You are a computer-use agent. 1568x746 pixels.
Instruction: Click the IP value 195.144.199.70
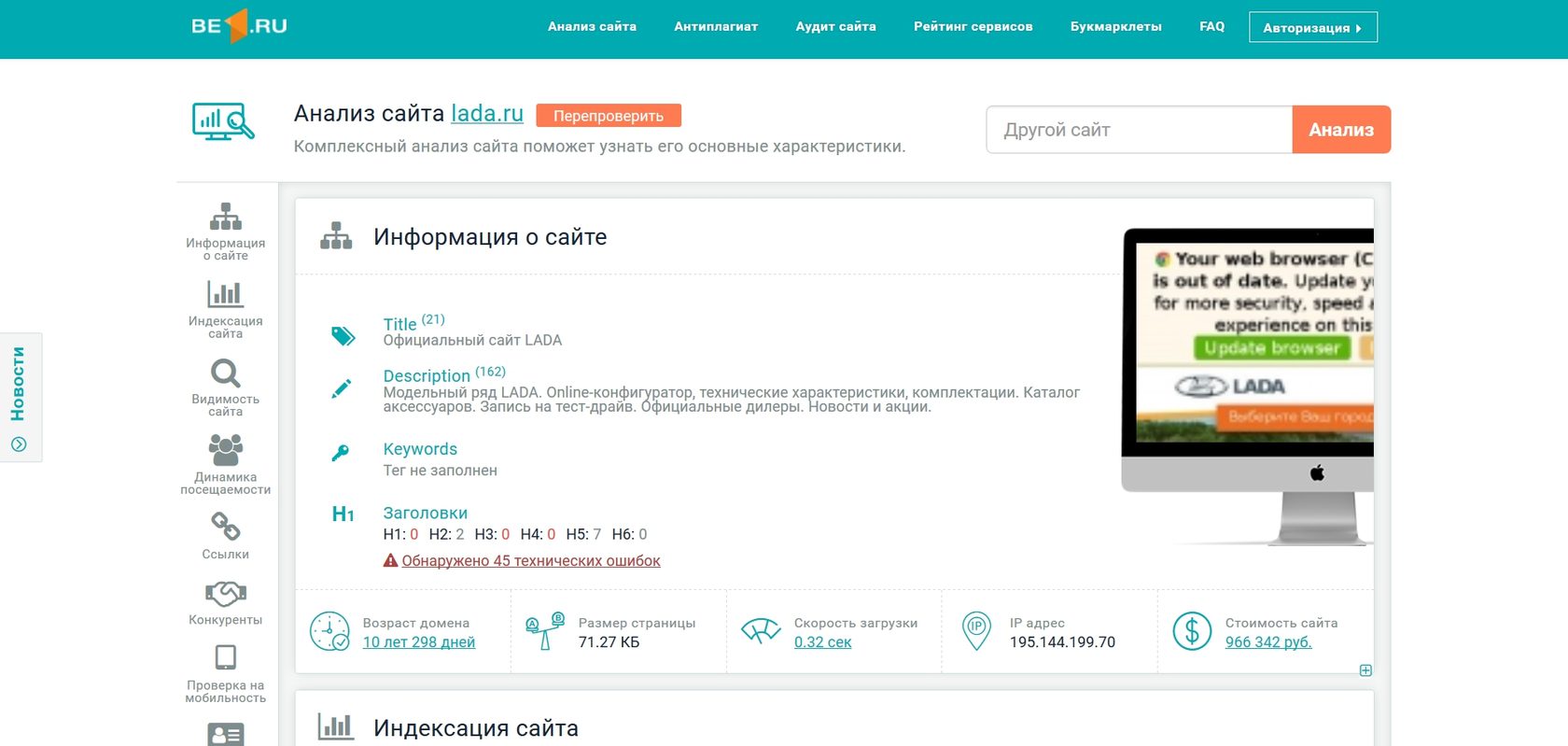click(x=1062, y=642)
